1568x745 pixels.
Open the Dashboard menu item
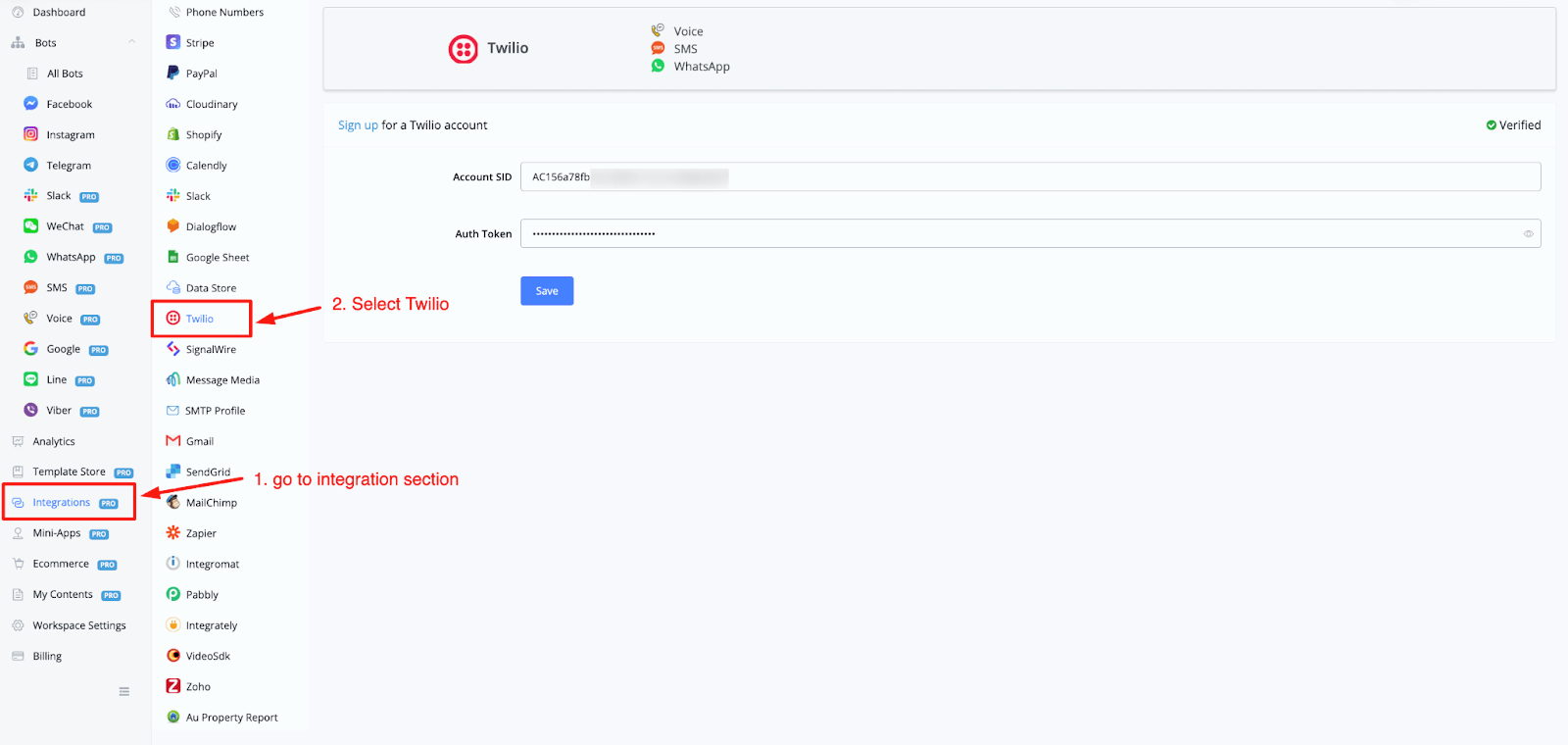click(x=59, y=12)
